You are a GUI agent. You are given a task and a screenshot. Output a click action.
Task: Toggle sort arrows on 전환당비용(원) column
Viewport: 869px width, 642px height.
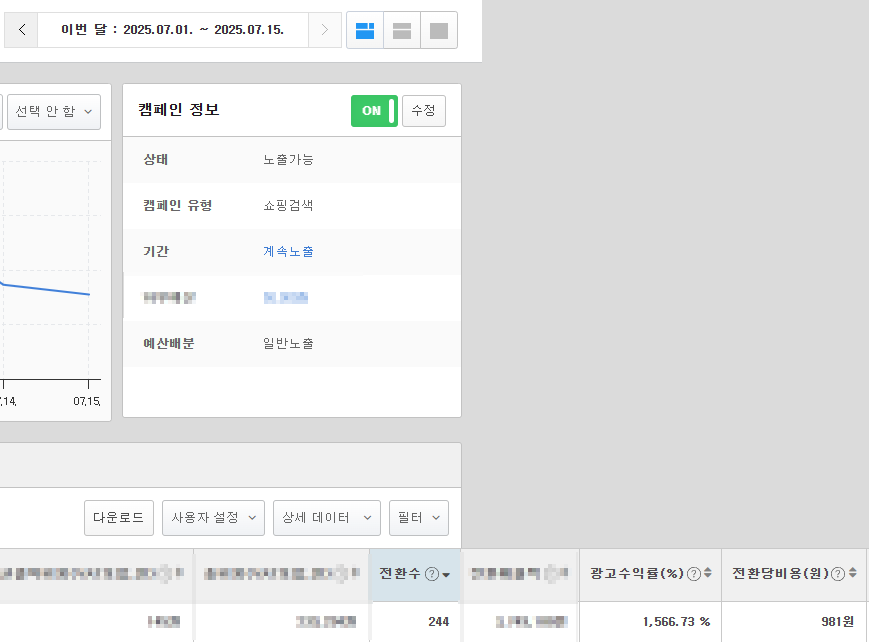(852, 573)
